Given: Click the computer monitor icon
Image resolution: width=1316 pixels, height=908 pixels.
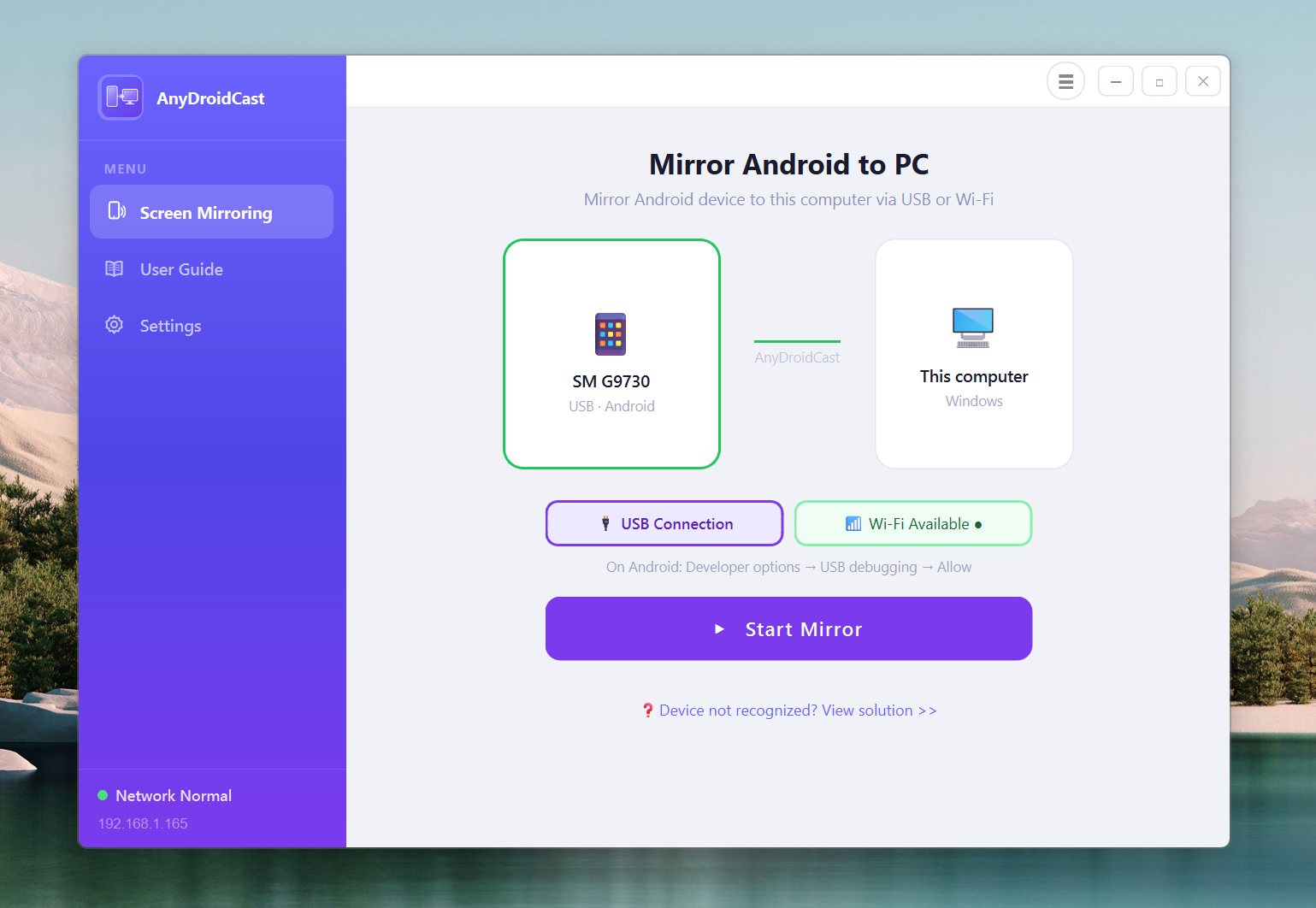Looking at the screenshot, I should [x=973, y=327].
